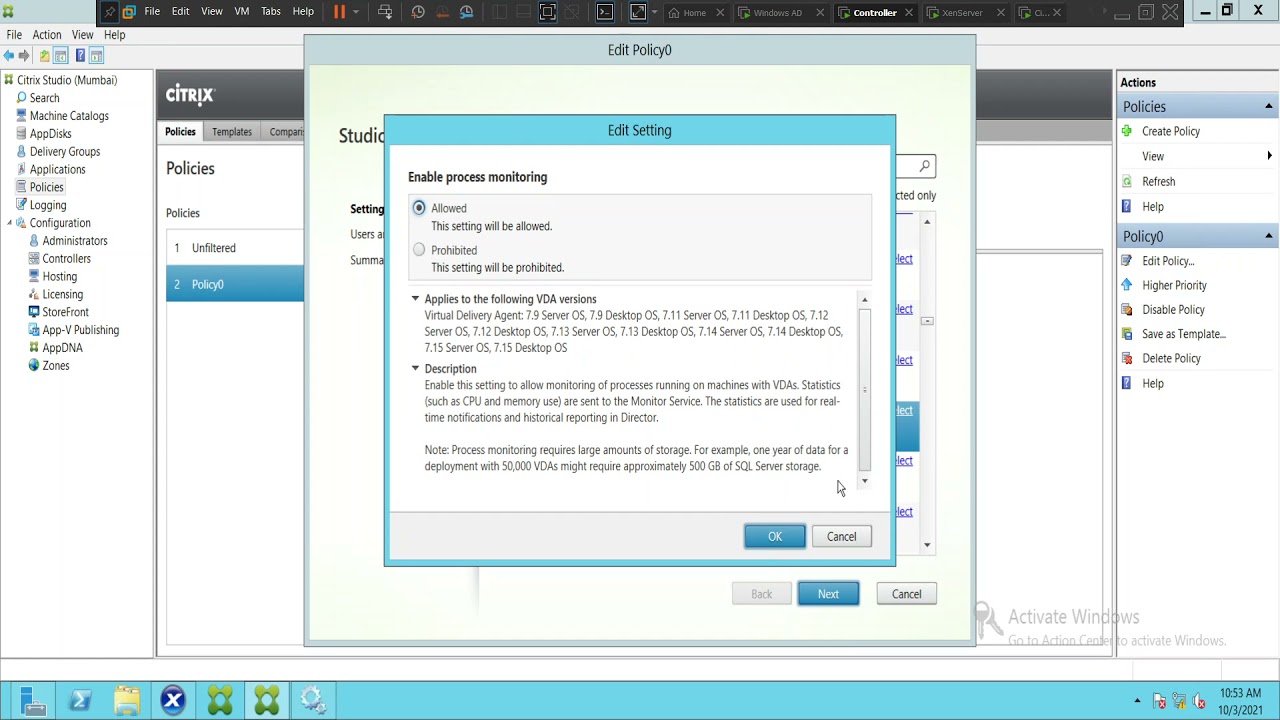
Task: Click the Higher Priority up-arrow icon
Action: (x=1127, y=285)
